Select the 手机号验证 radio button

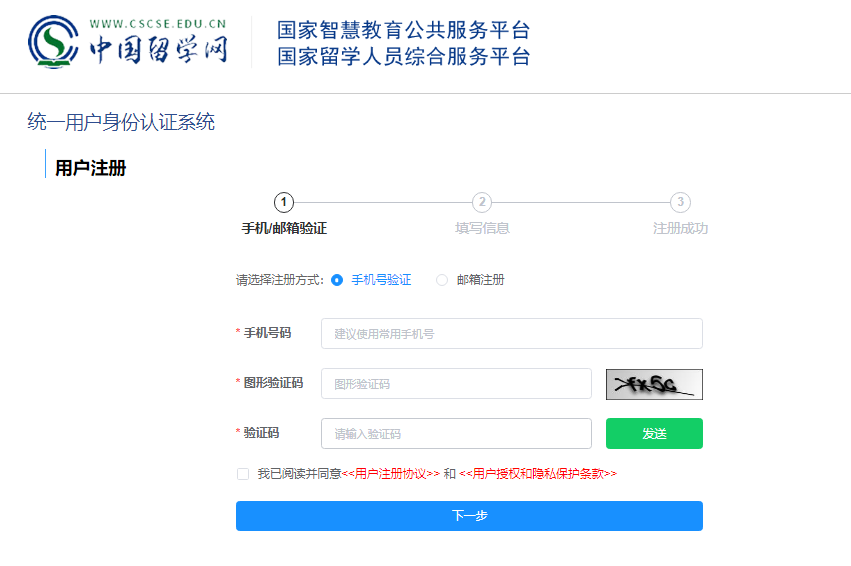(x=337, y=280)
